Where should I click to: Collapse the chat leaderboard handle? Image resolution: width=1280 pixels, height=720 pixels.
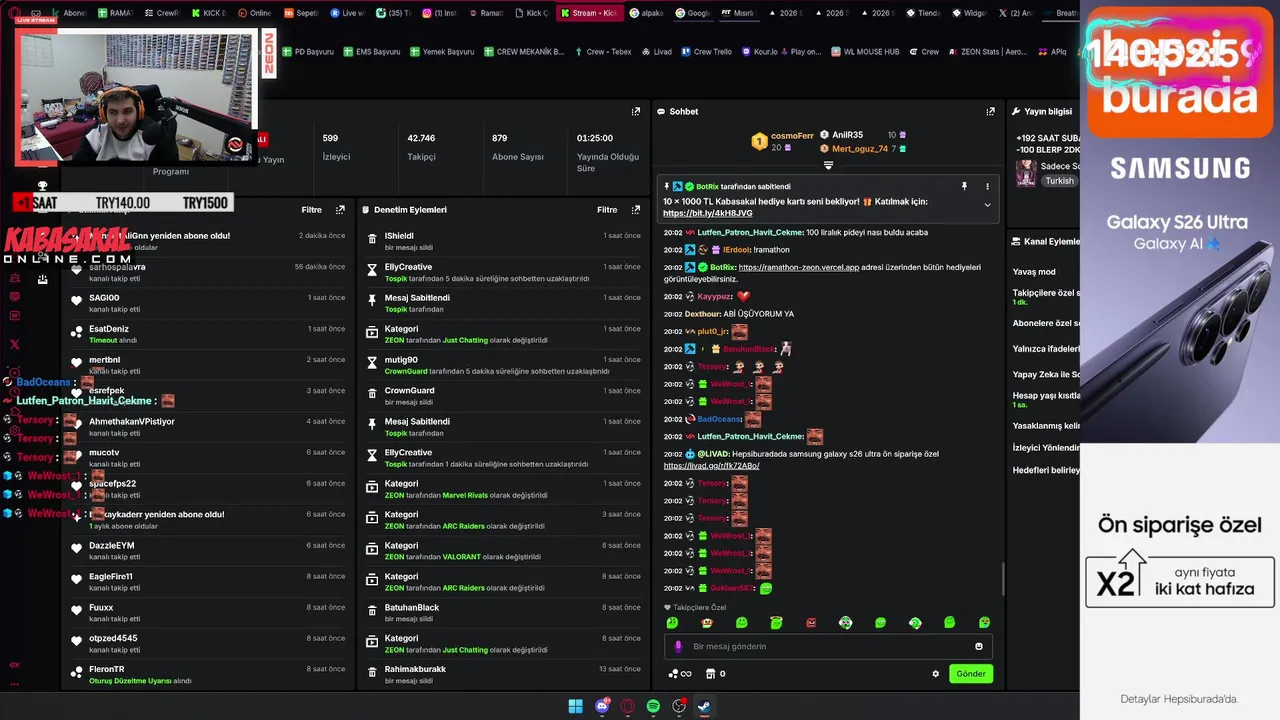pyautogui.click(x=828, y=165)
